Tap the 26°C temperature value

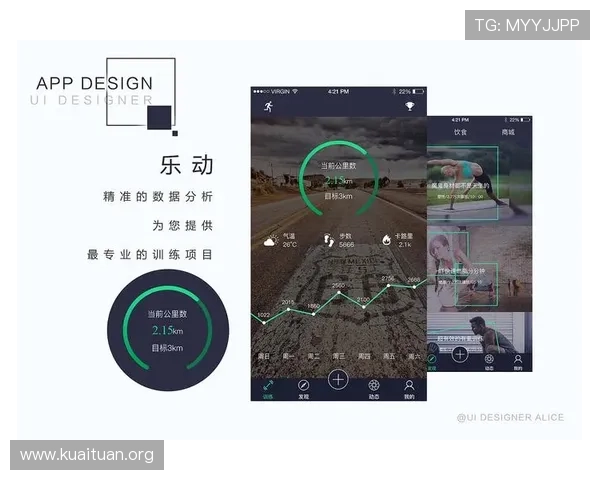pyautogui.click(x=289, y=245)
